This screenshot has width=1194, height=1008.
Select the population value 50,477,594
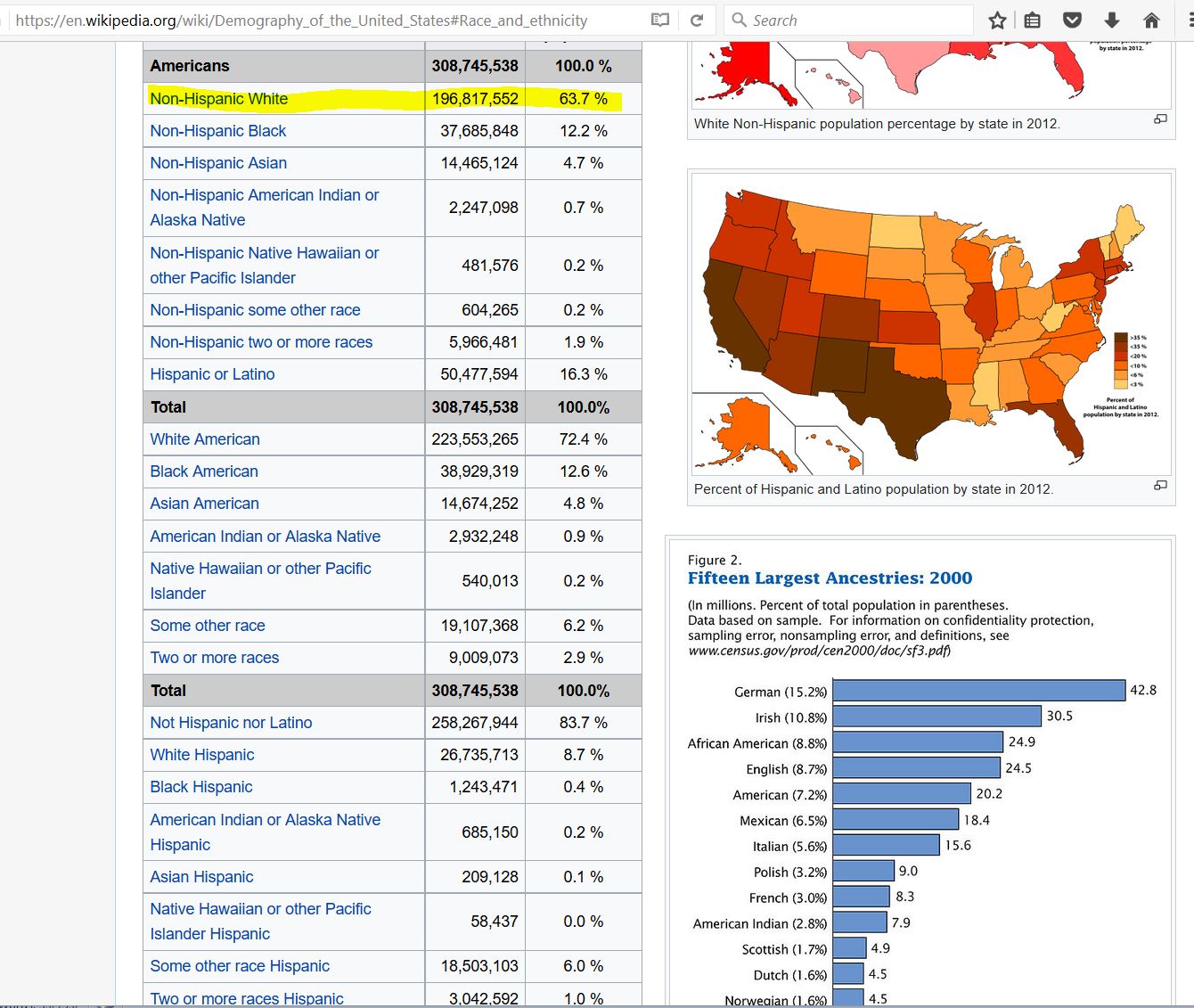479,374
